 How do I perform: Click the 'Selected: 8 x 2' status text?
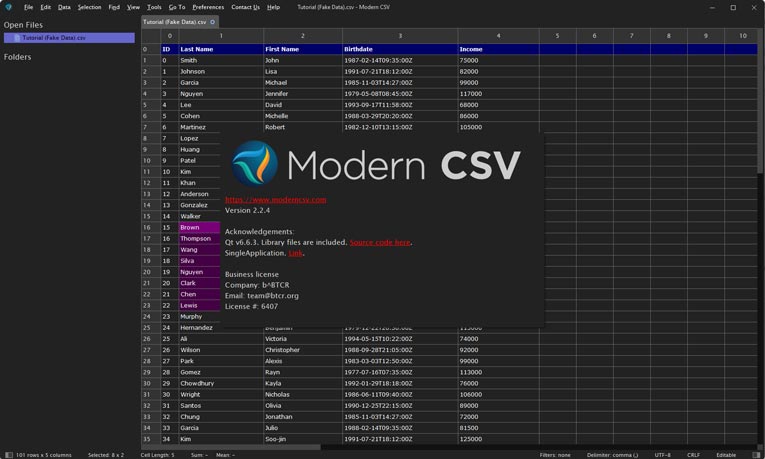pos(106,455)
